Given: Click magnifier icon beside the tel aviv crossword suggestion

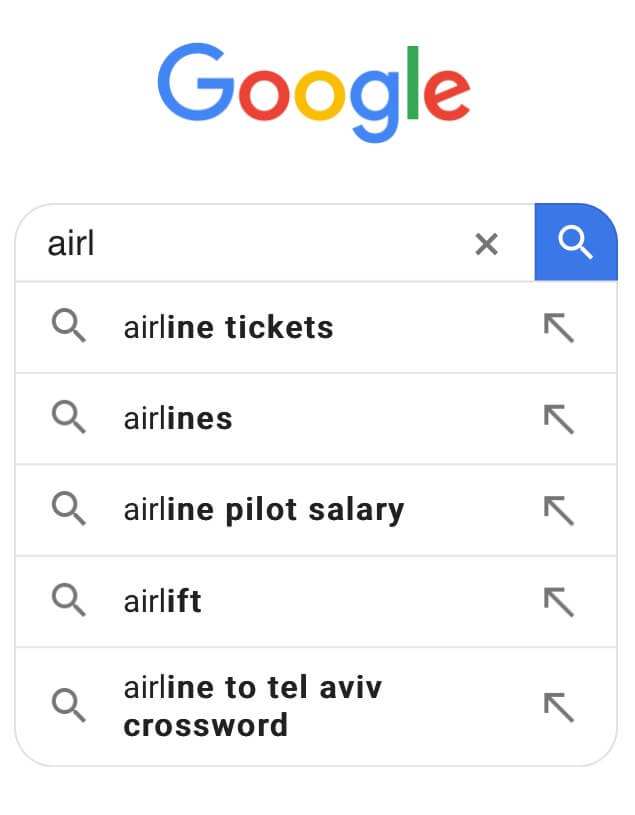Looking at the screenshot, I should coord(69,705).
